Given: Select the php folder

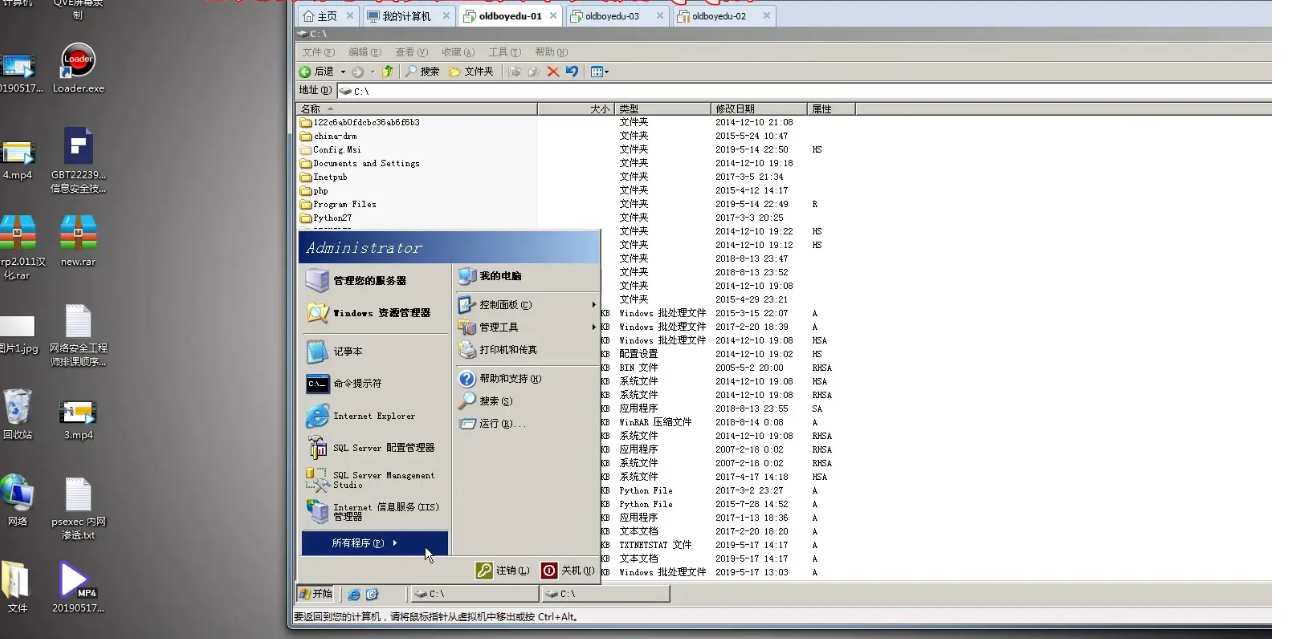Looking at the screenshot, I should 314,191.
